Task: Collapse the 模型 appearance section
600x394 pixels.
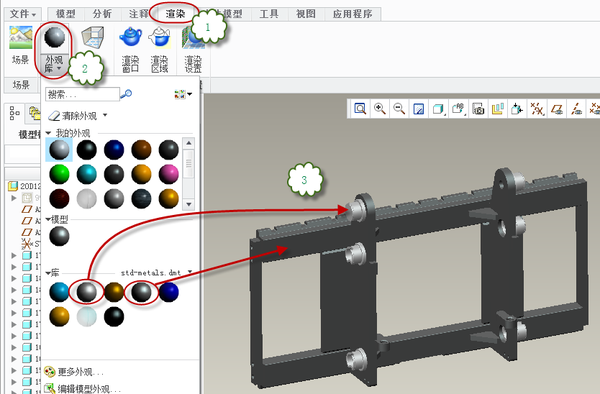Action: tap(48, 219)
